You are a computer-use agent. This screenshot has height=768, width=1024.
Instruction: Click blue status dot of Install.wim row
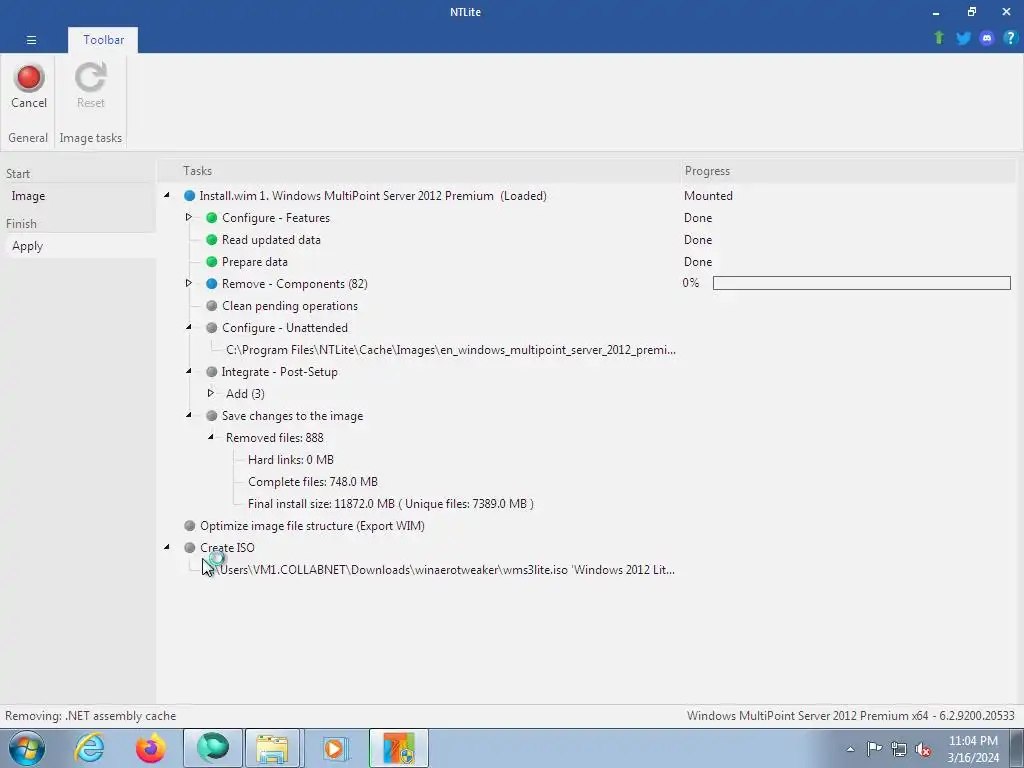tap(189, 196)
